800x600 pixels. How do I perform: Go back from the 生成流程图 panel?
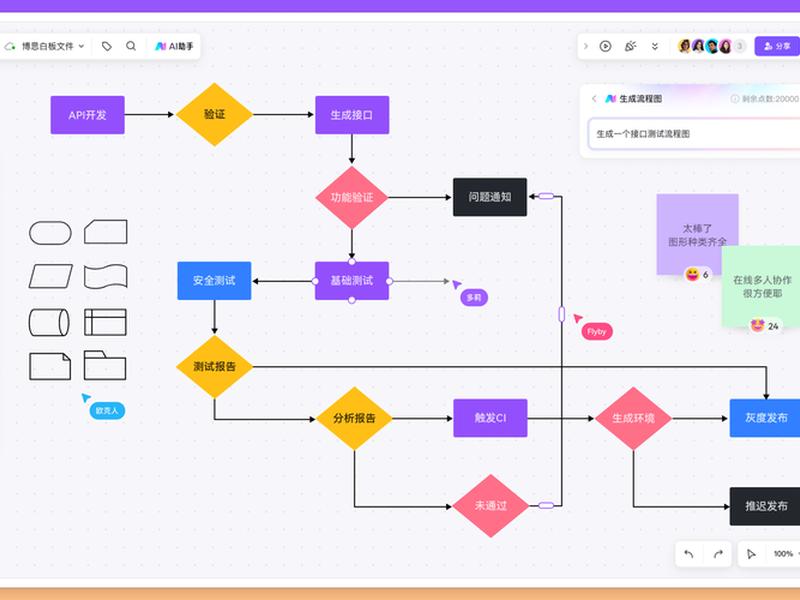tap(594, 98)
